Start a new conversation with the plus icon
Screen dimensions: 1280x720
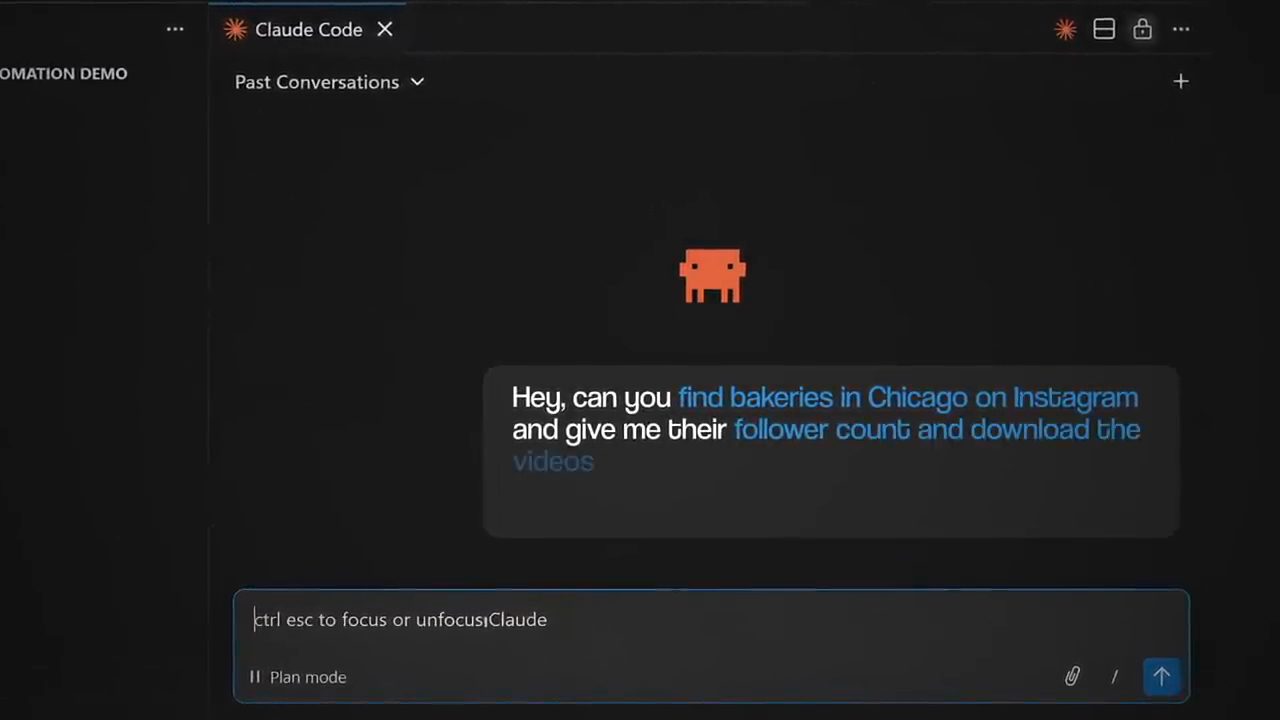coord(1181,81)
